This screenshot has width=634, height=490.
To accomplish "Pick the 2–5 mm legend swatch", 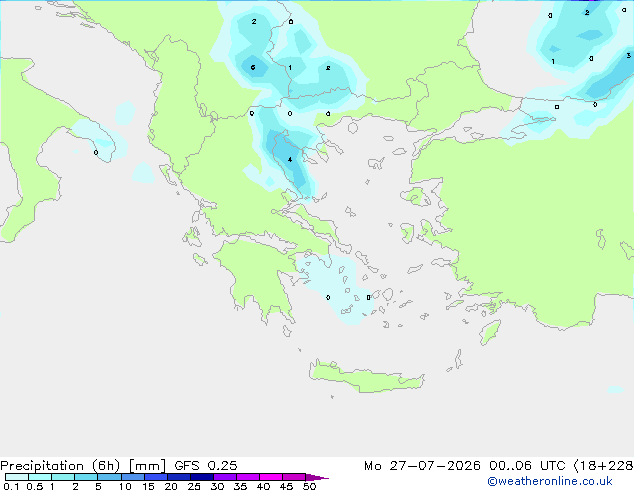I will [x=86, y=477].
